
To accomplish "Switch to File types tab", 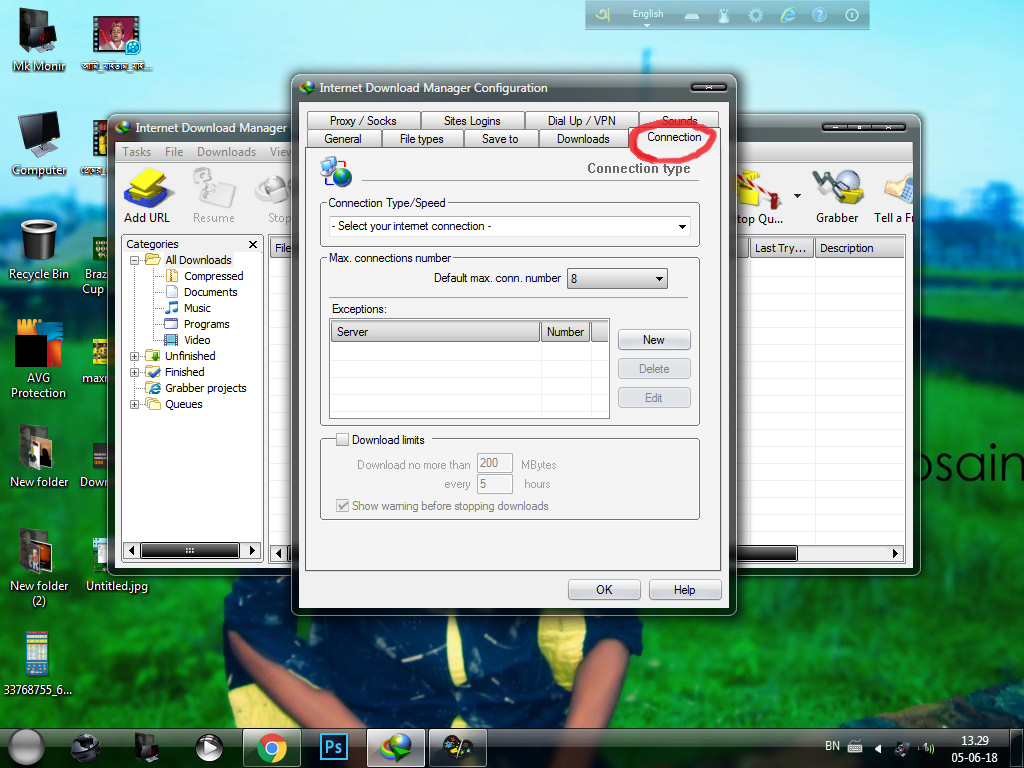I will (422, 139).
